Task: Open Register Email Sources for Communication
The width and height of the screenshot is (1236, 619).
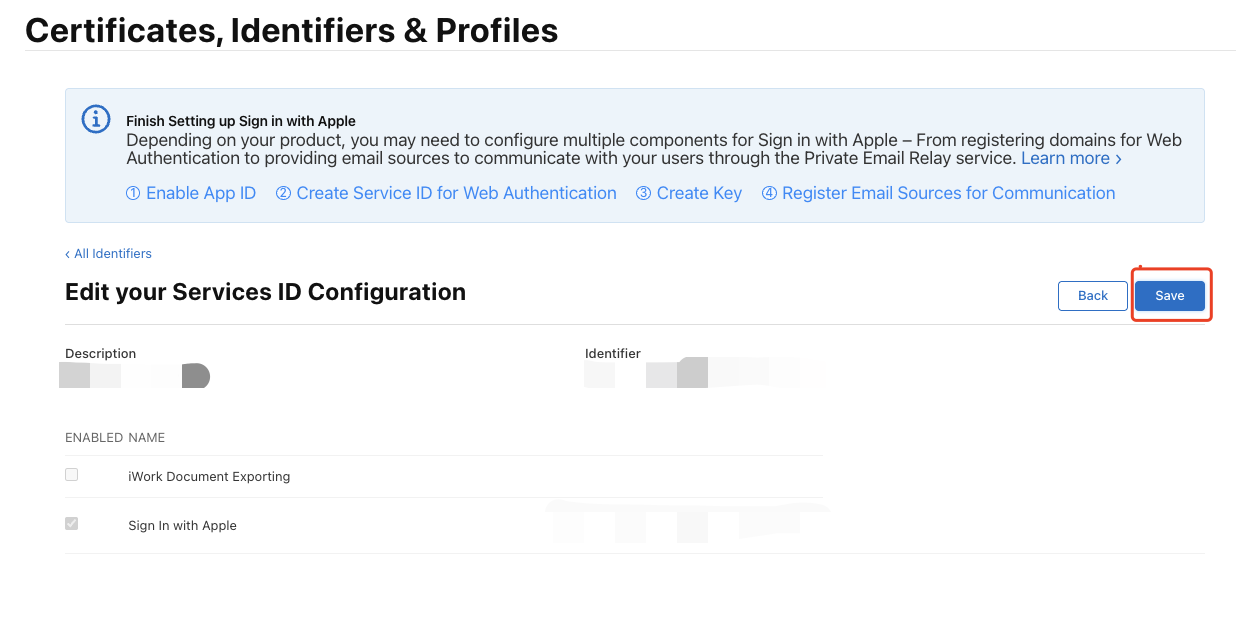Action: 938,193
